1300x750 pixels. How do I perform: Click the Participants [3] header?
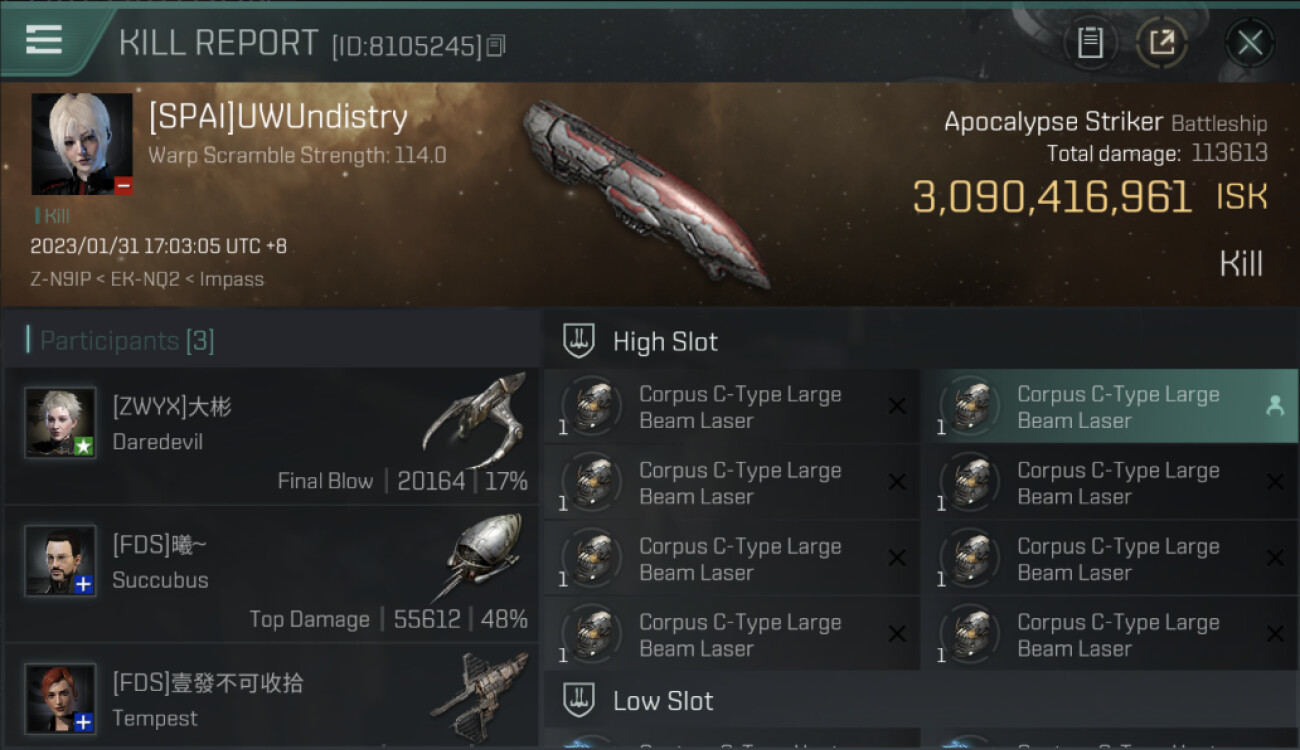pyautogui.click(x=127, y=341)
